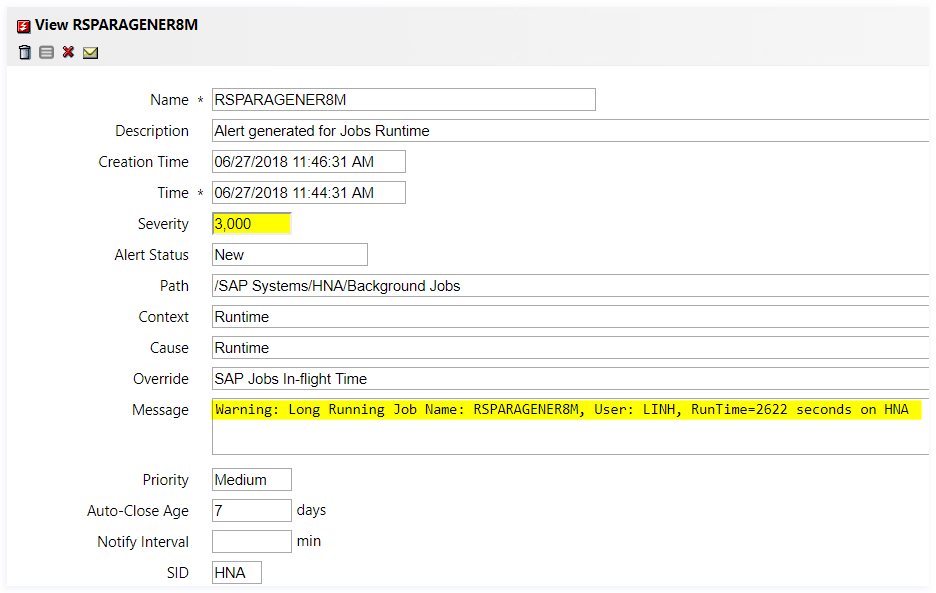
Task: Click the Alert Status field showing New
Action: (x=290, y=255)
